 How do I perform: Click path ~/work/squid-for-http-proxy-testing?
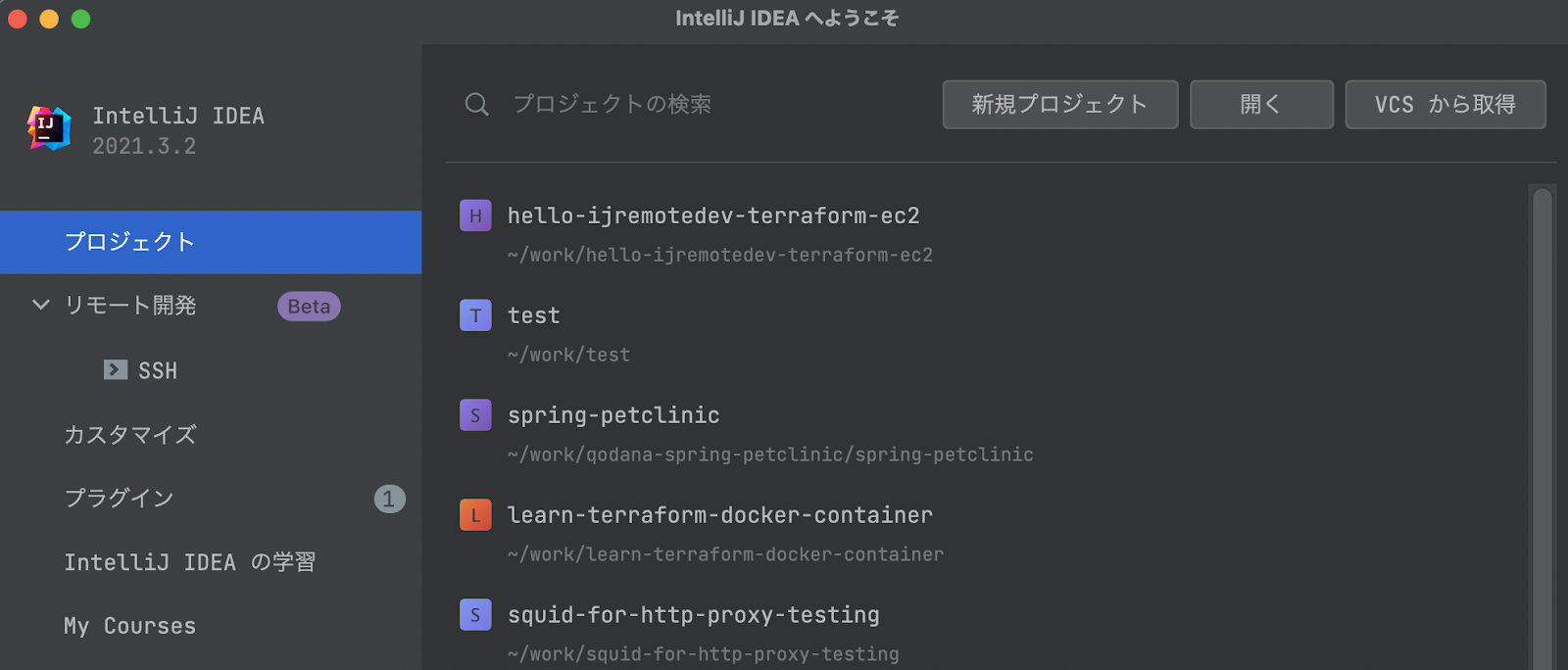(704, 654)
